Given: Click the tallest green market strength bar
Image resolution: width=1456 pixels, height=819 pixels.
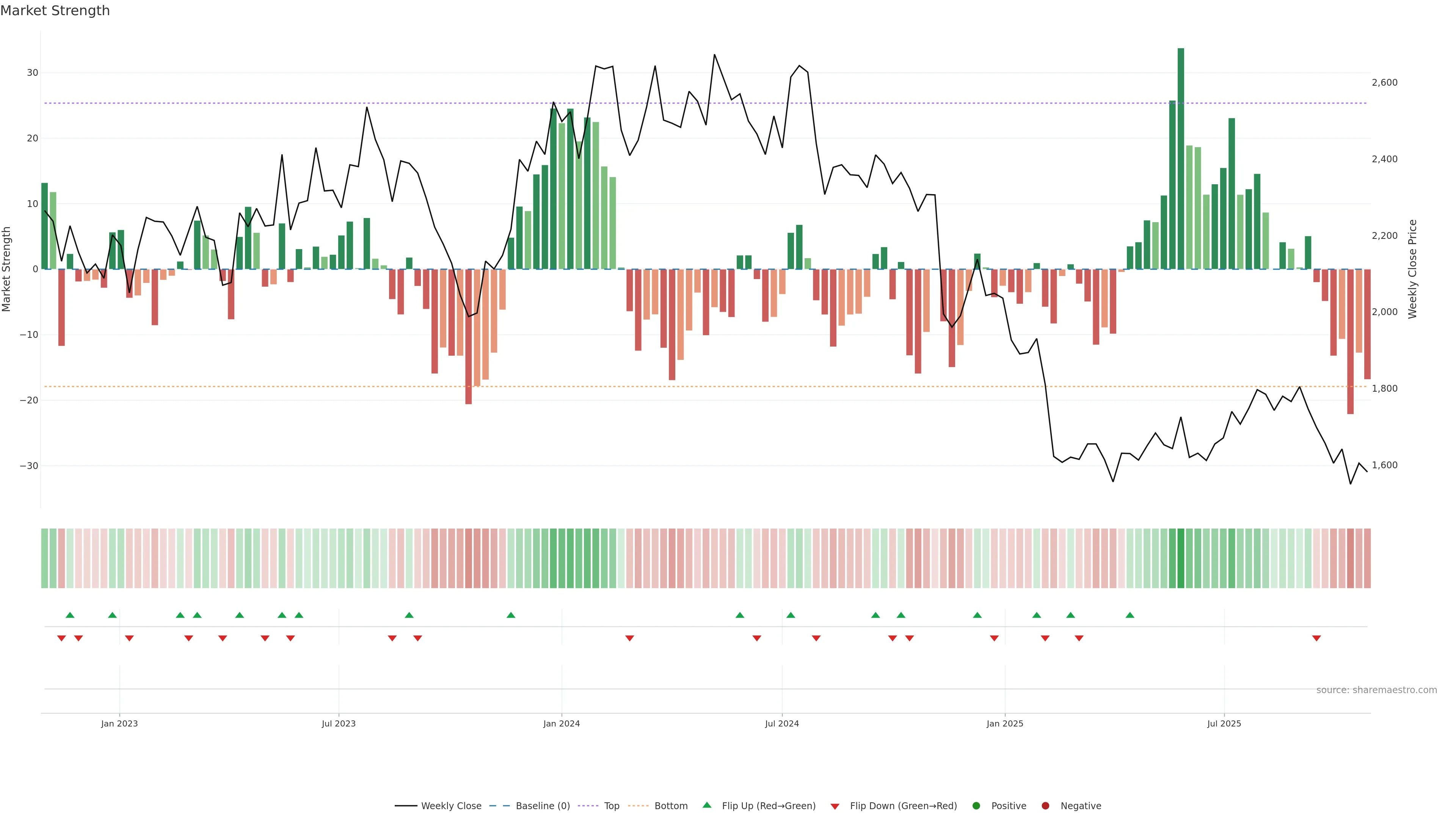Looking at the screenshot, I should pos(1181,158).
